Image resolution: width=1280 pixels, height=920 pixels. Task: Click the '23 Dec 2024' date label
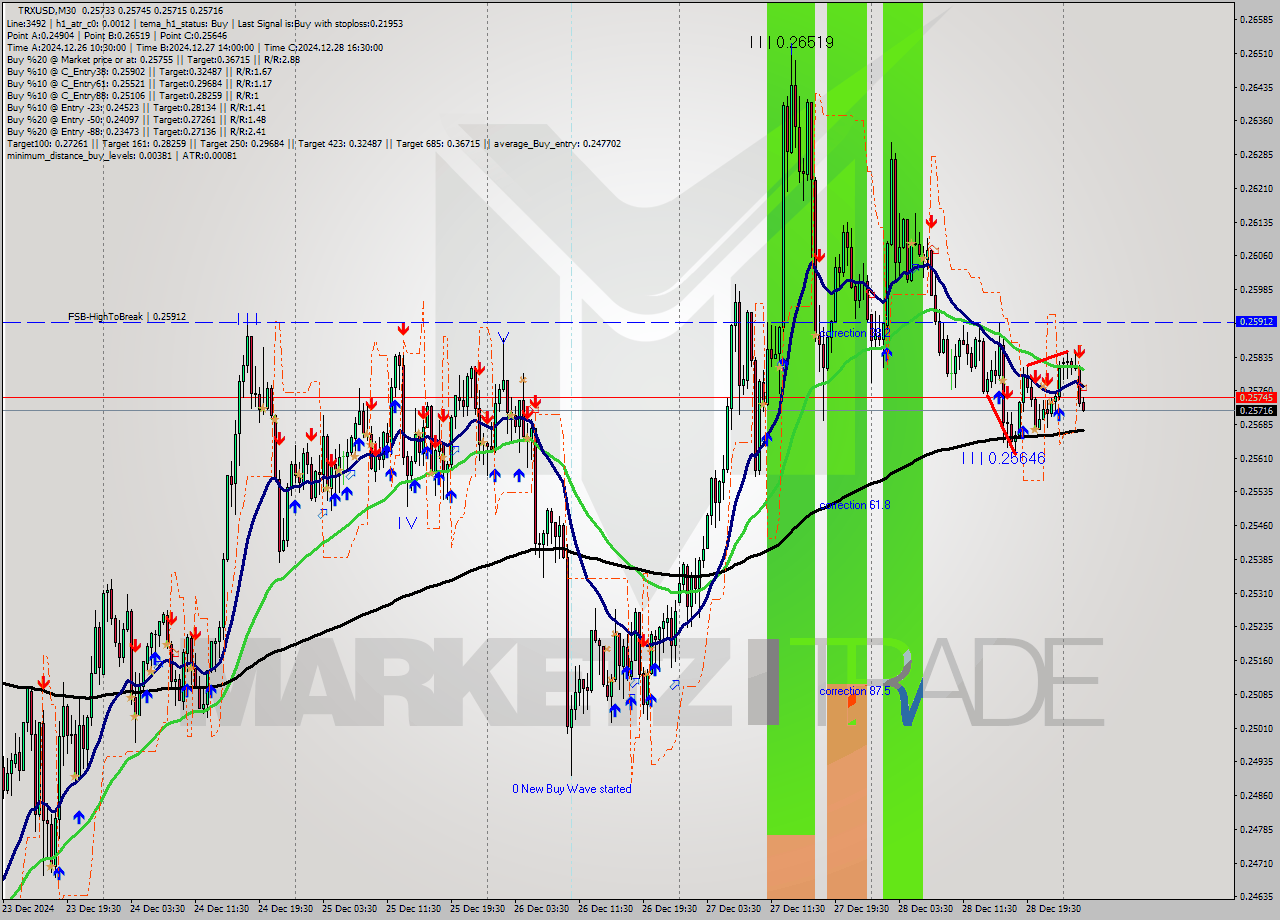pyautogui.click(x=29, y=909)
